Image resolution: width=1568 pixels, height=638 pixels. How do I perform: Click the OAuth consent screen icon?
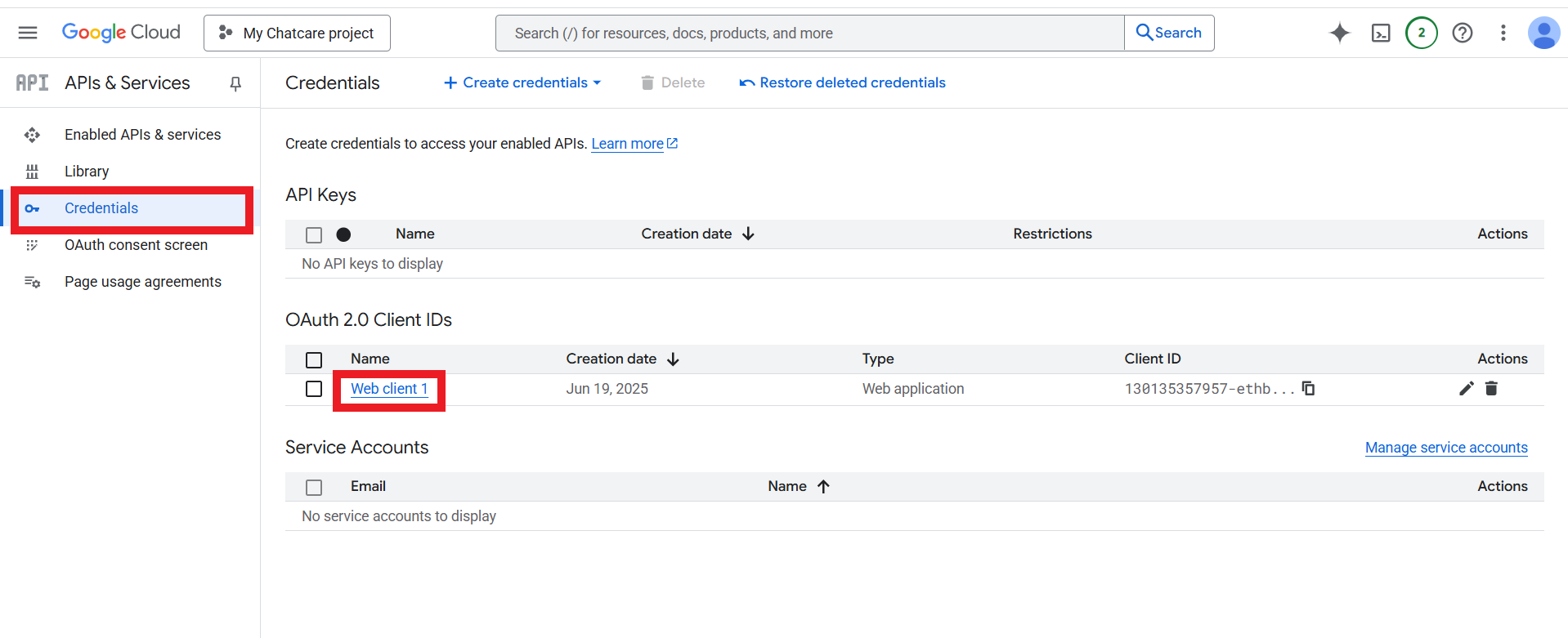click(x=32, y=245)
